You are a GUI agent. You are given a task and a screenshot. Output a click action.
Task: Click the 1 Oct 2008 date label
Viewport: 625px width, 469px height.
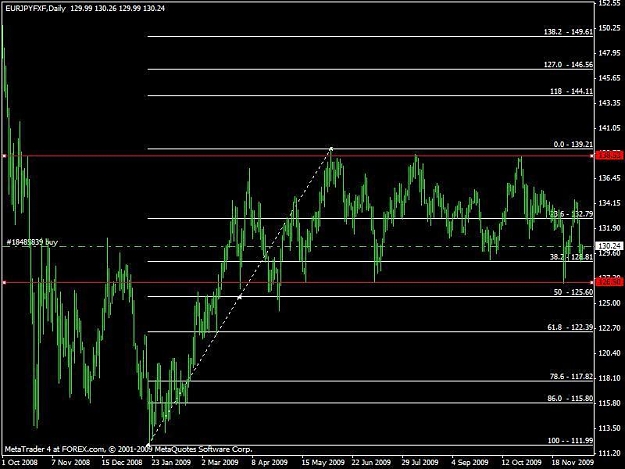pyautogui.click(x=20, y=462)
